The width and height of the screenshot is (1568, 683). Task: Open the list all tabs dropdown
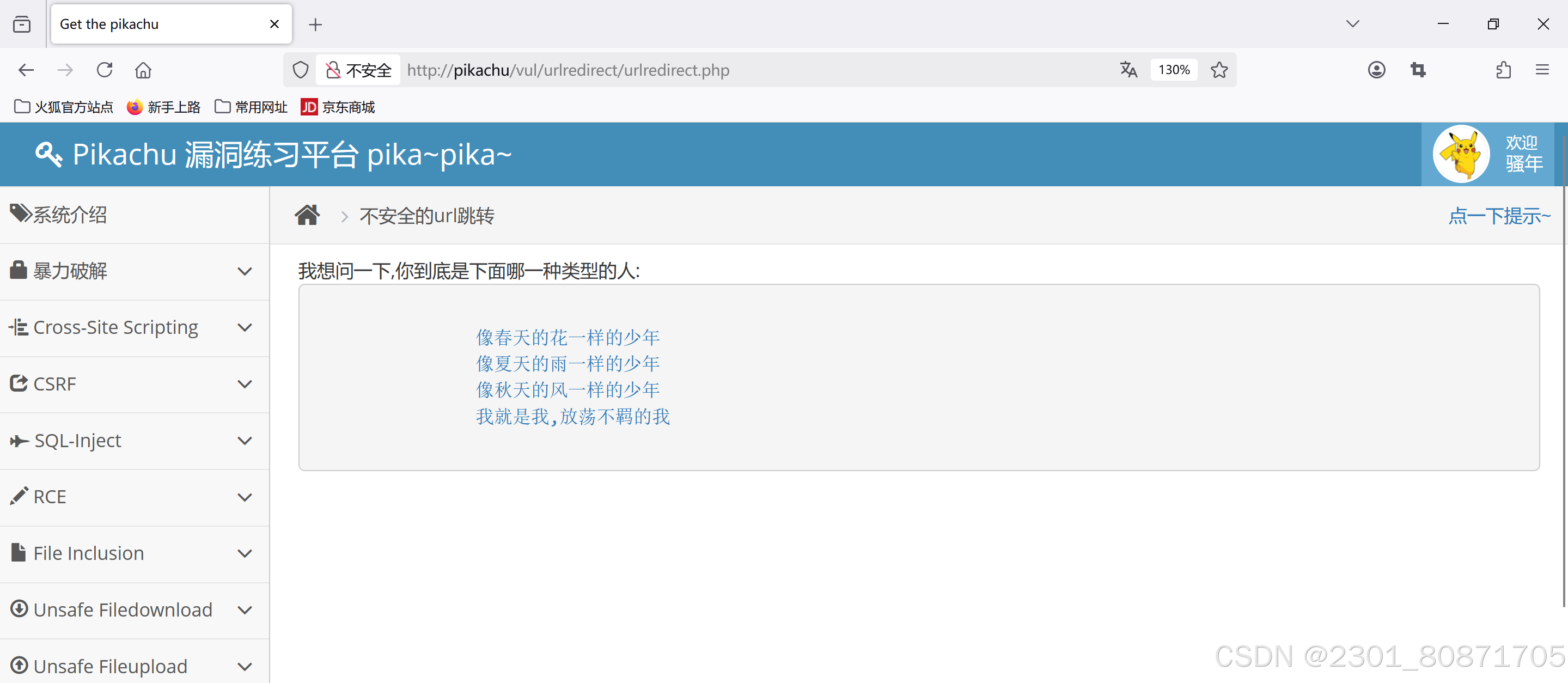pyautogui.click(x=1352, y=25)
